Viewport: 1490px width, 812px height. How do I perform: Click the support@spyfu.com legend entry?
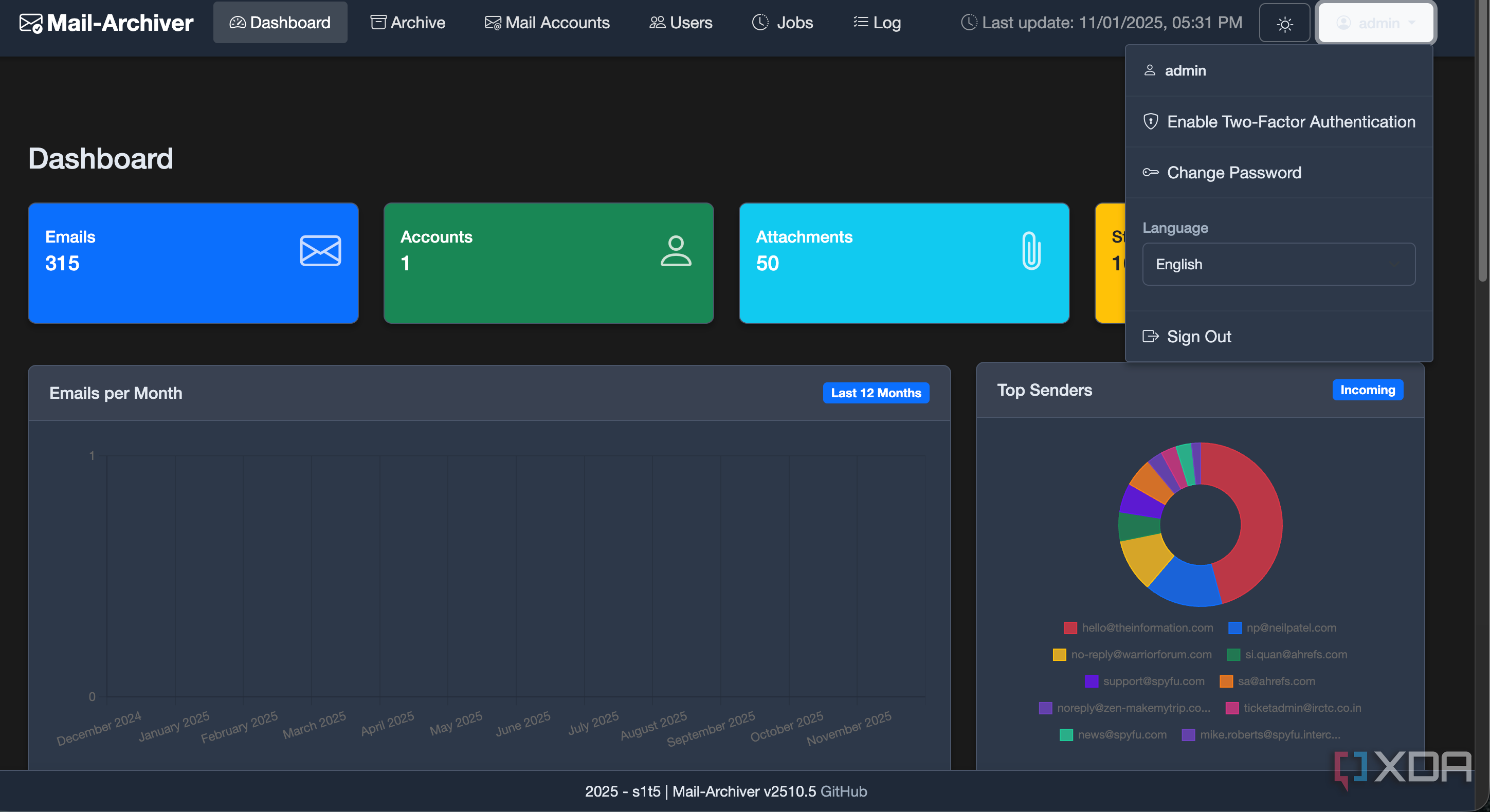click(1144, 681)
